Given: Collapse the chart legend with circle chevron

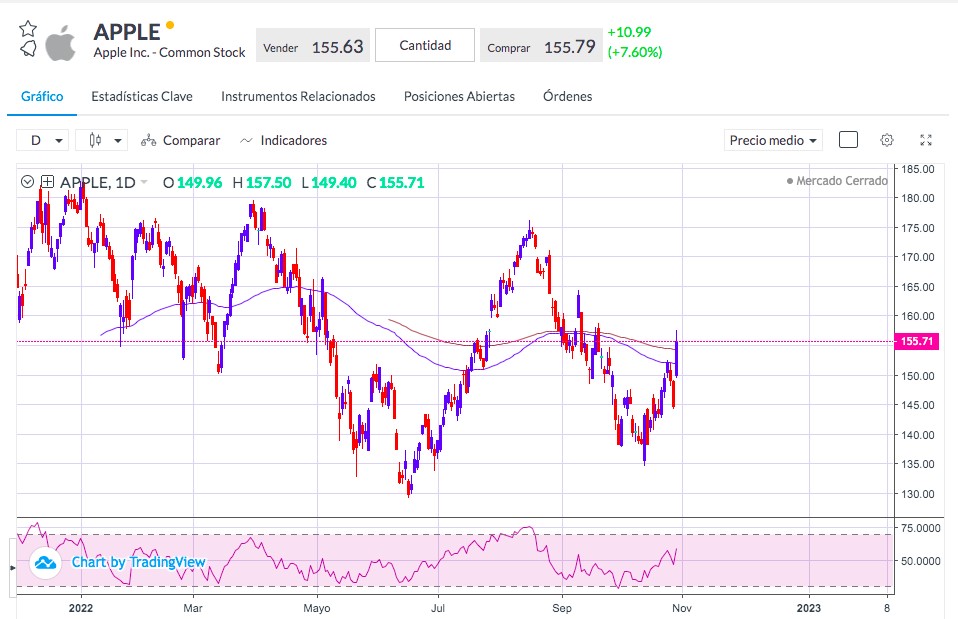Looking at the screenshot, I should pos(27,181).
